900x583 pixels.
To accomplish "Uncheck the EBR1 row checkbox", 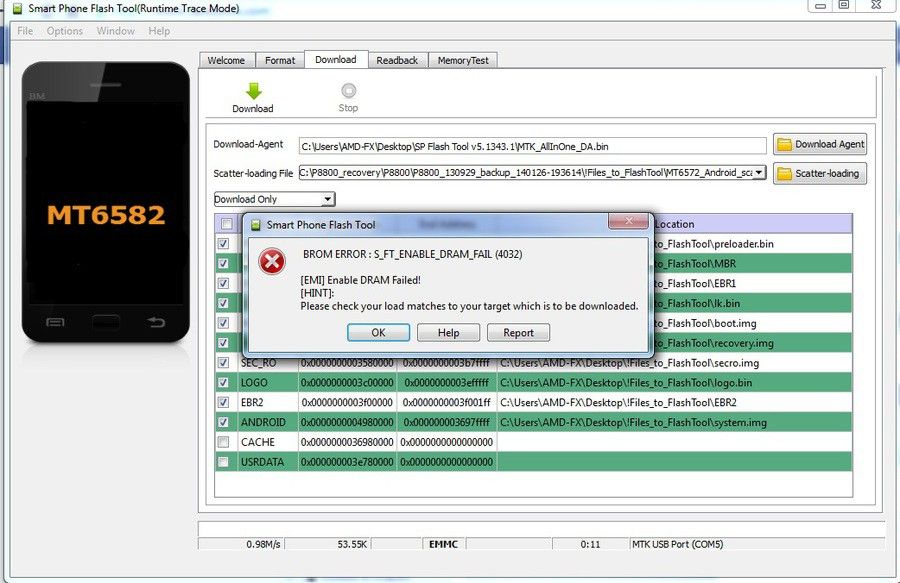I will pyautogui.click(x=223, y=283).
